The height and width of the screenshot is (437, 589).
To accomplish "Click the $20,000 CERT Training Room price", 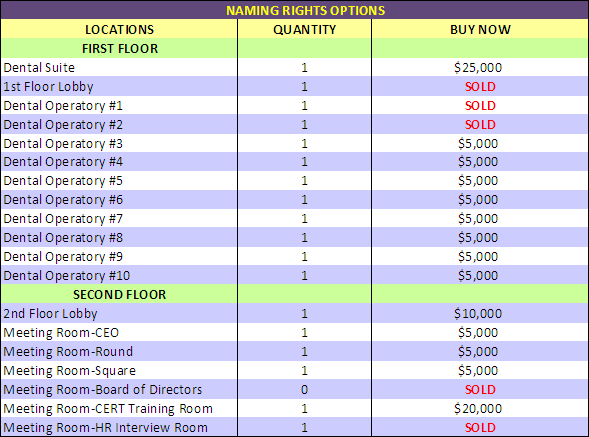I will (x=478, y=408).
